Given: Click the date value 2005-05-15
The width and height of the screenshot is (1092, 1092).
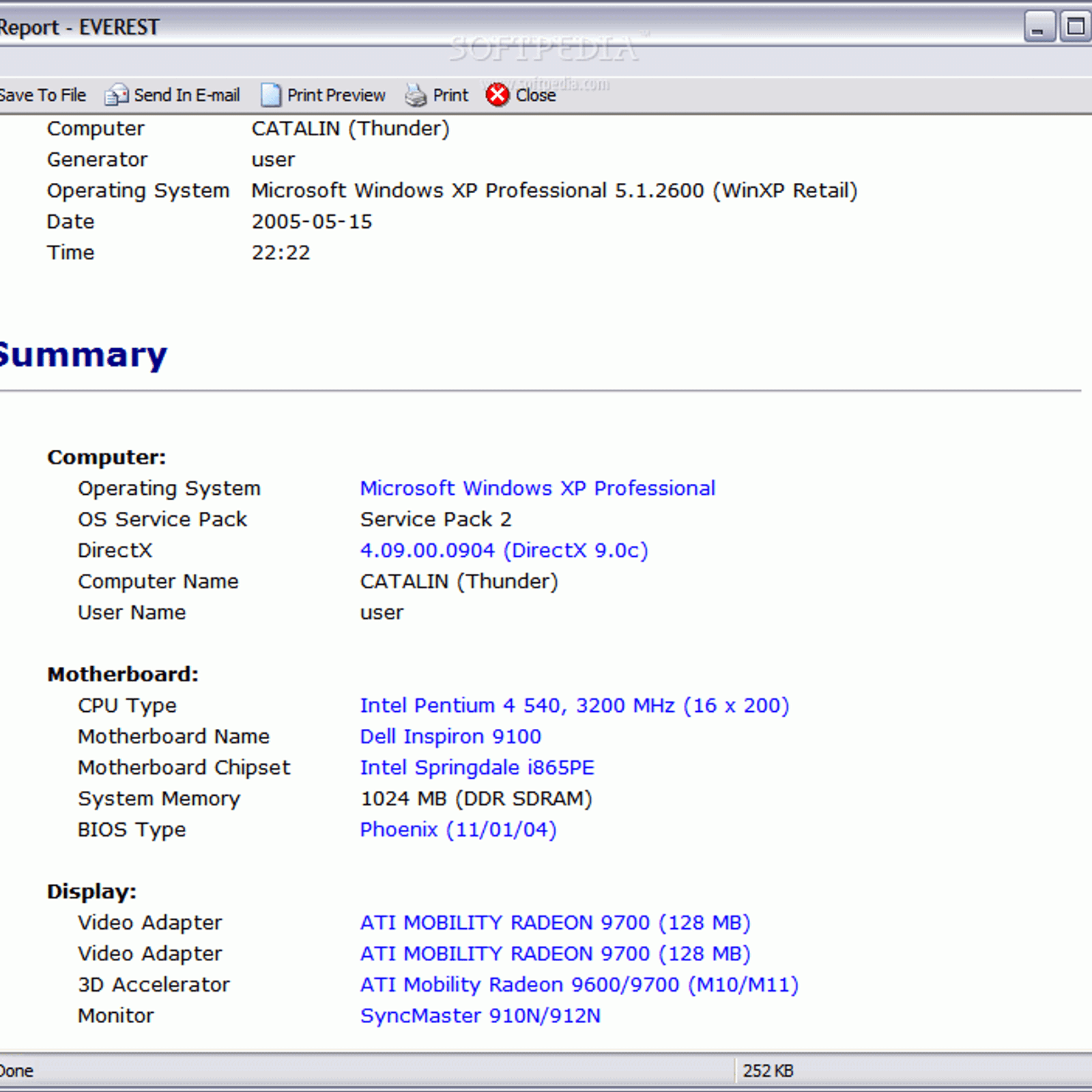Looking at the screenshot, I should (x=312, y=222).
